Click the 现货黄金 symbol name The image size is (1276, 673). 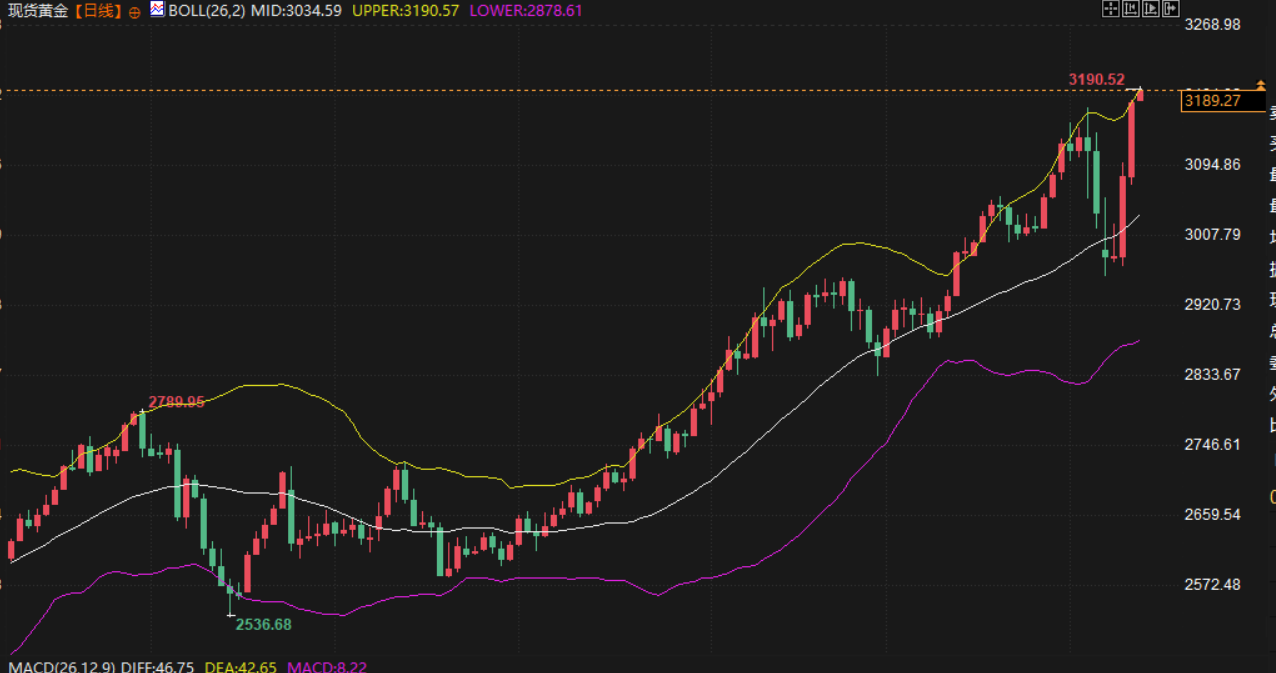tap(40, 11)
